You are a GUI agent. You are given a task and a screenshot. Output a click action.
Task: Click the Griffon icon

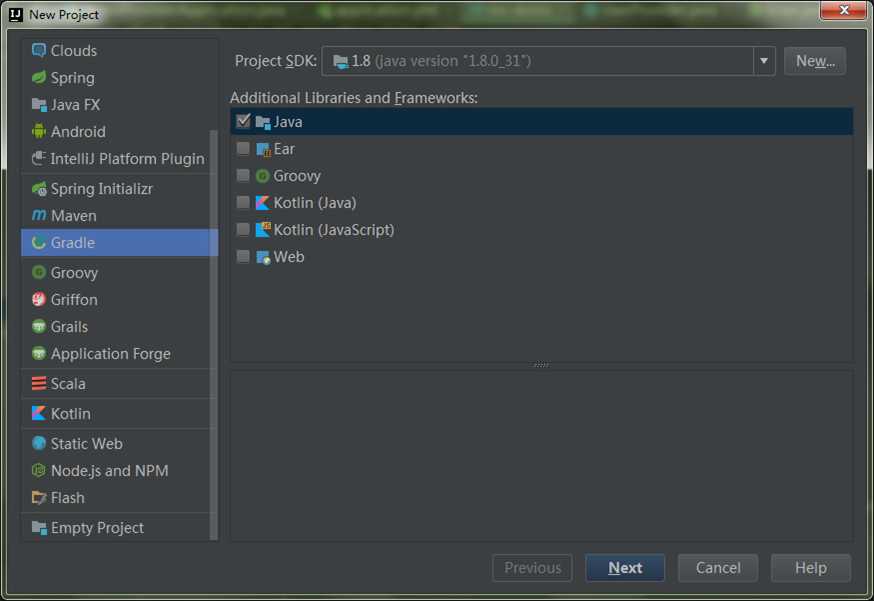[x=38, y=299]
